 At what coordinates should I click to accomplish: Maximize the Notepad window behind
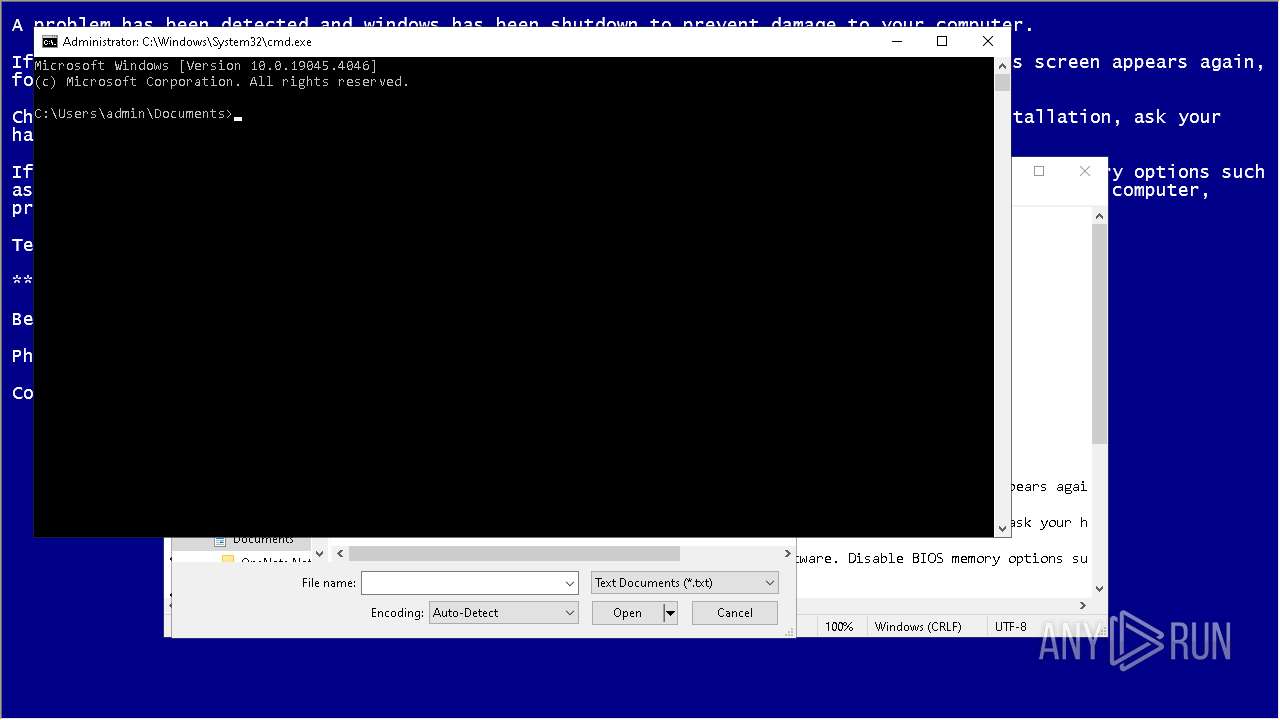pos(1039,171)
